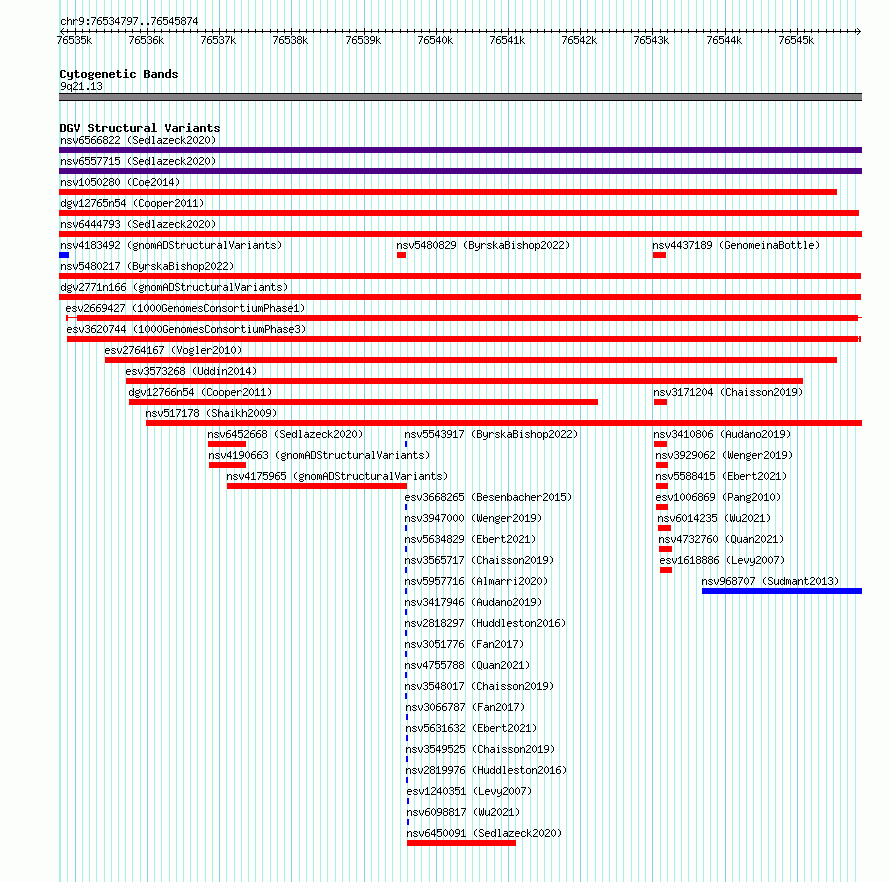This screenshot has width=890, height=882.
Task: Click nsv3171204 (Chaisson2019) label
Action: (x=728, y=392)
